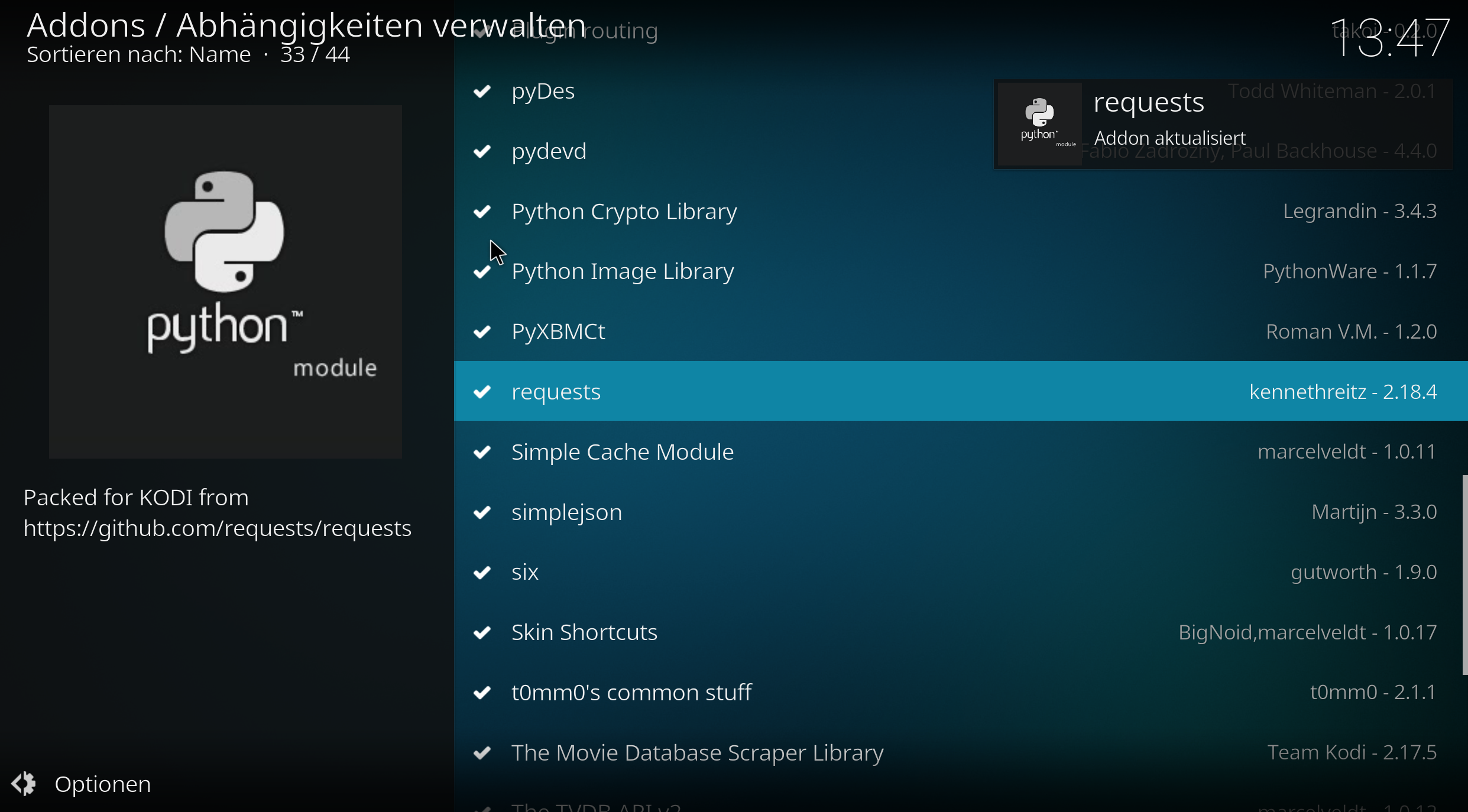Click the Sortieren nach: Name label
1468x812 pixels.
coord(139,55)
